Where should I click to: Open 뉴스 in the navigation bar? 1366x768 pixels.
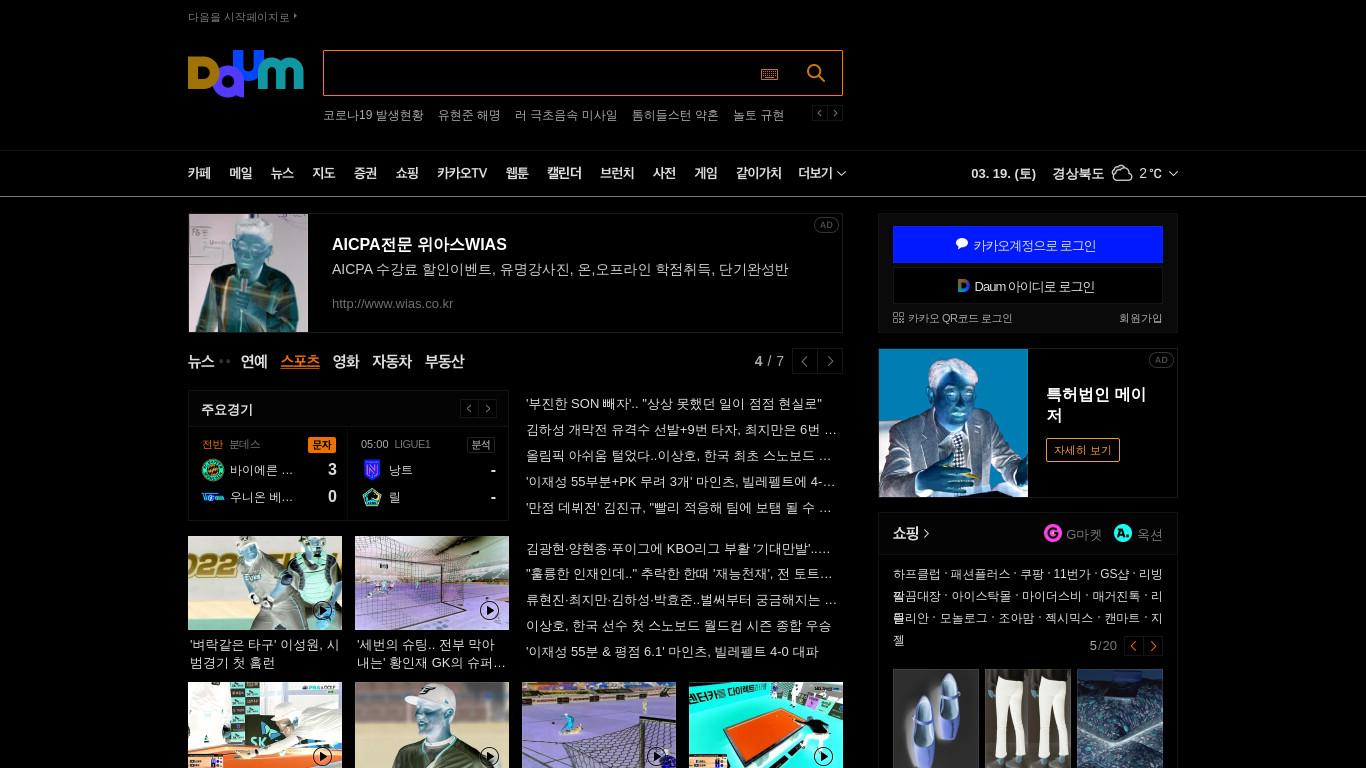click(282, 173)
